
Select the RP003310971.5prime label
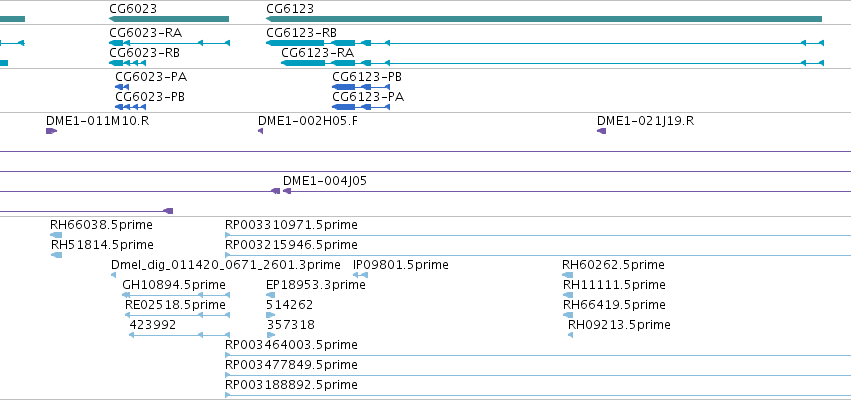[x=291, y=225]
